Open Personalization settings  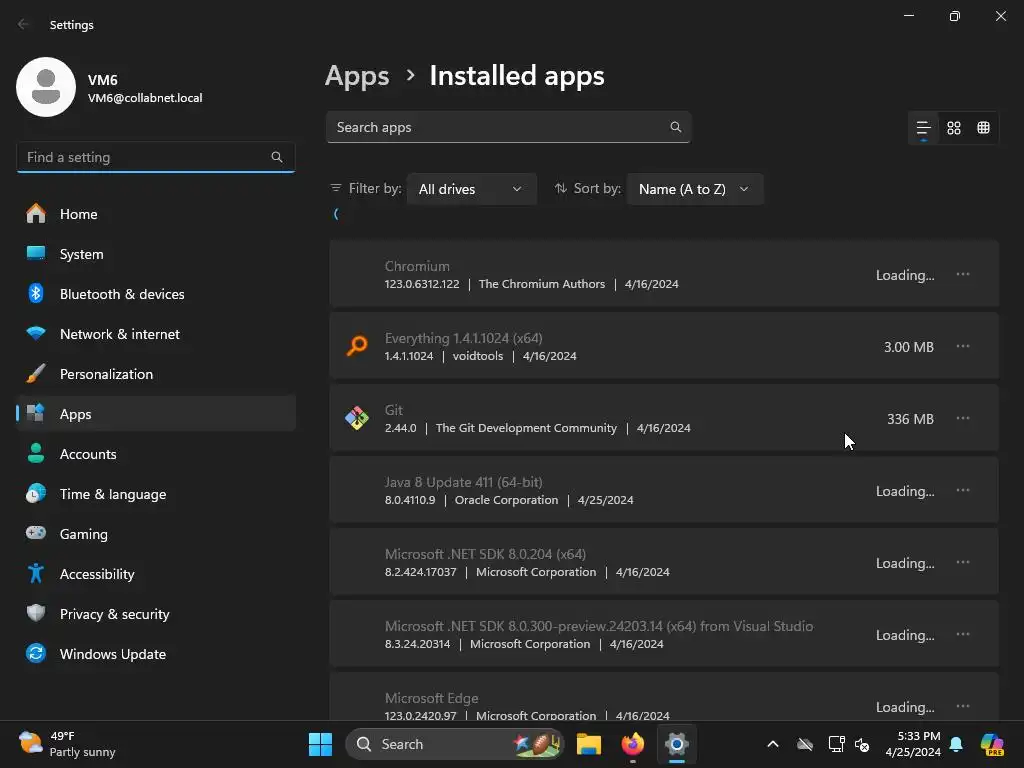[156, 374]
